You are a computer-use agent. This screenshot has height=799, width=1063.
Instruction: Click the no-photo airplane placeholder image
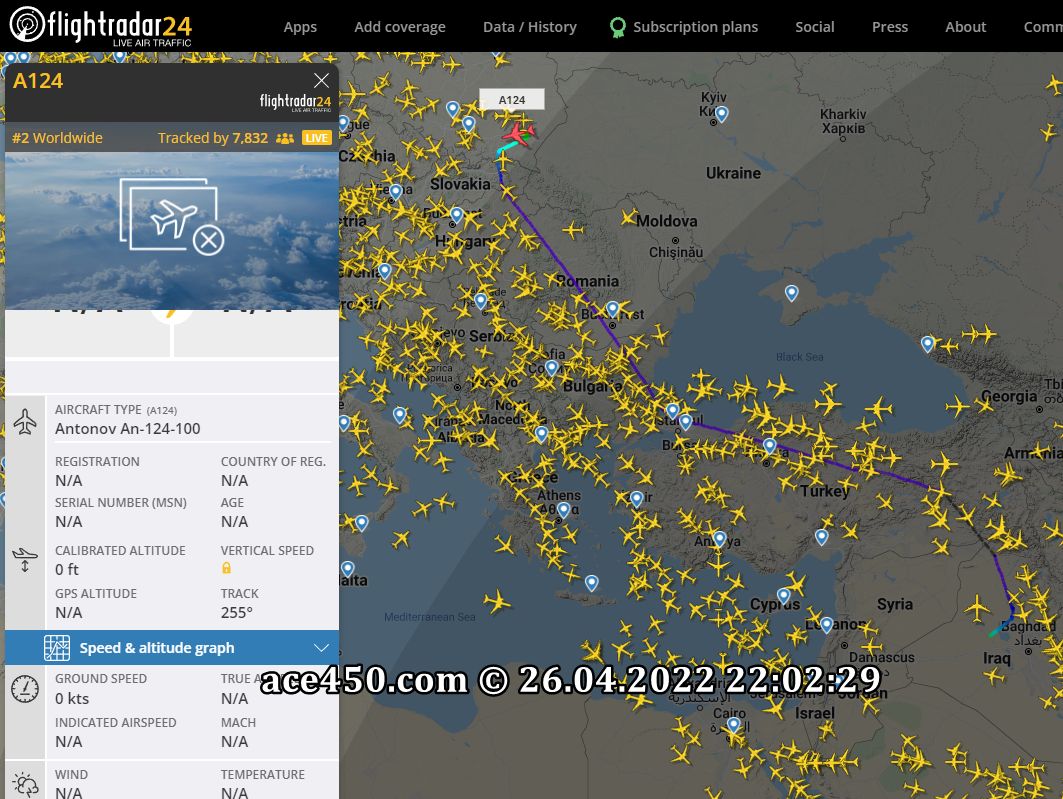tap(172, 216)
